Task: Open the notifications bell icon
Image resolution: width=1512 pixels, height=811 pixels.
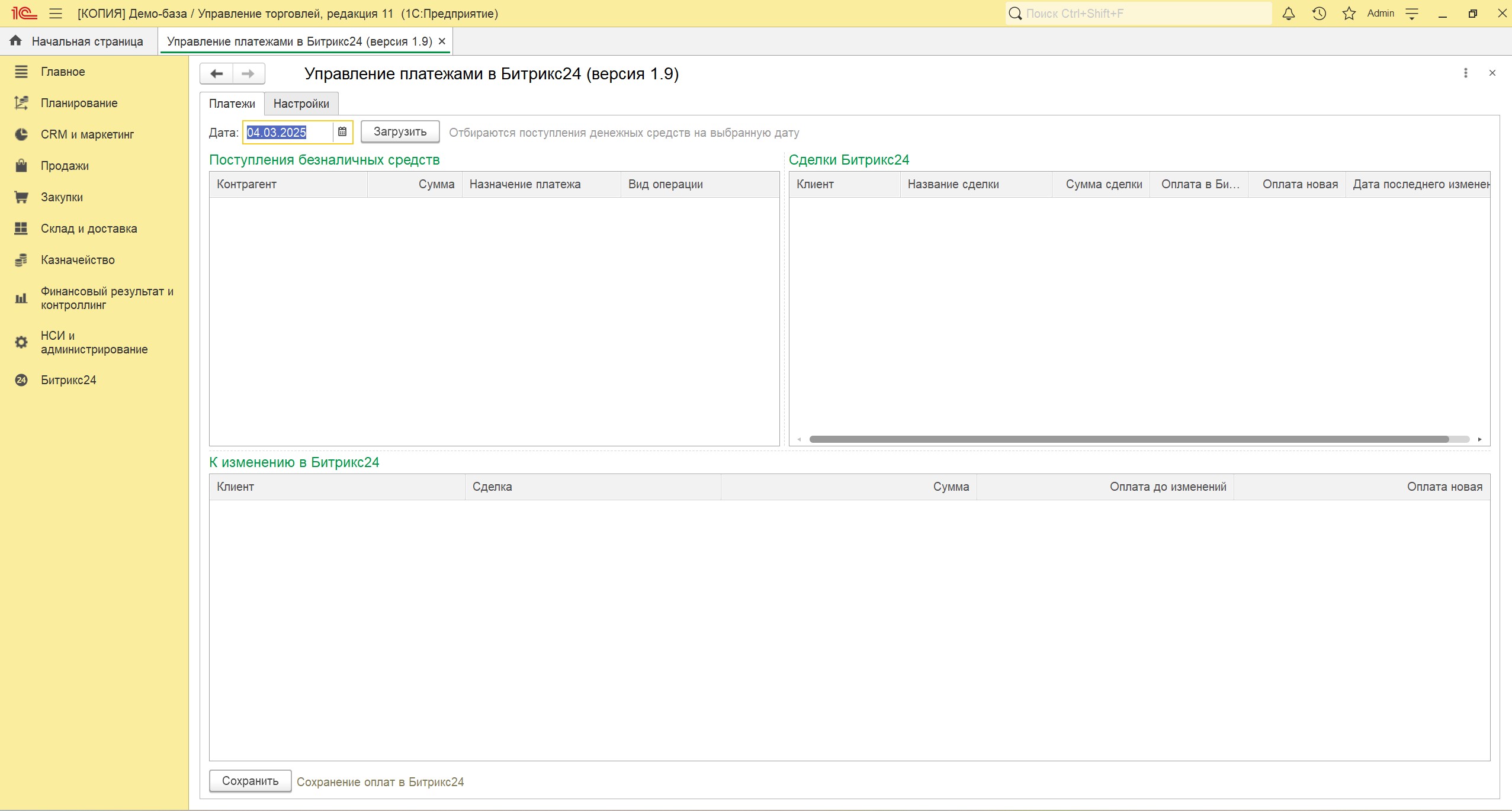Action: 1288,14
